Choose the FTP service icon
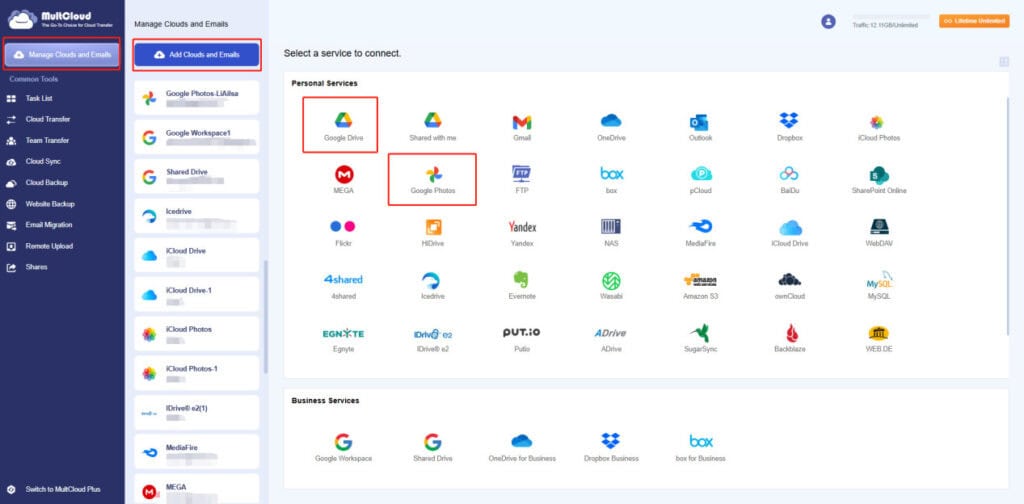Screen dimensions: 1024x504 521,174
